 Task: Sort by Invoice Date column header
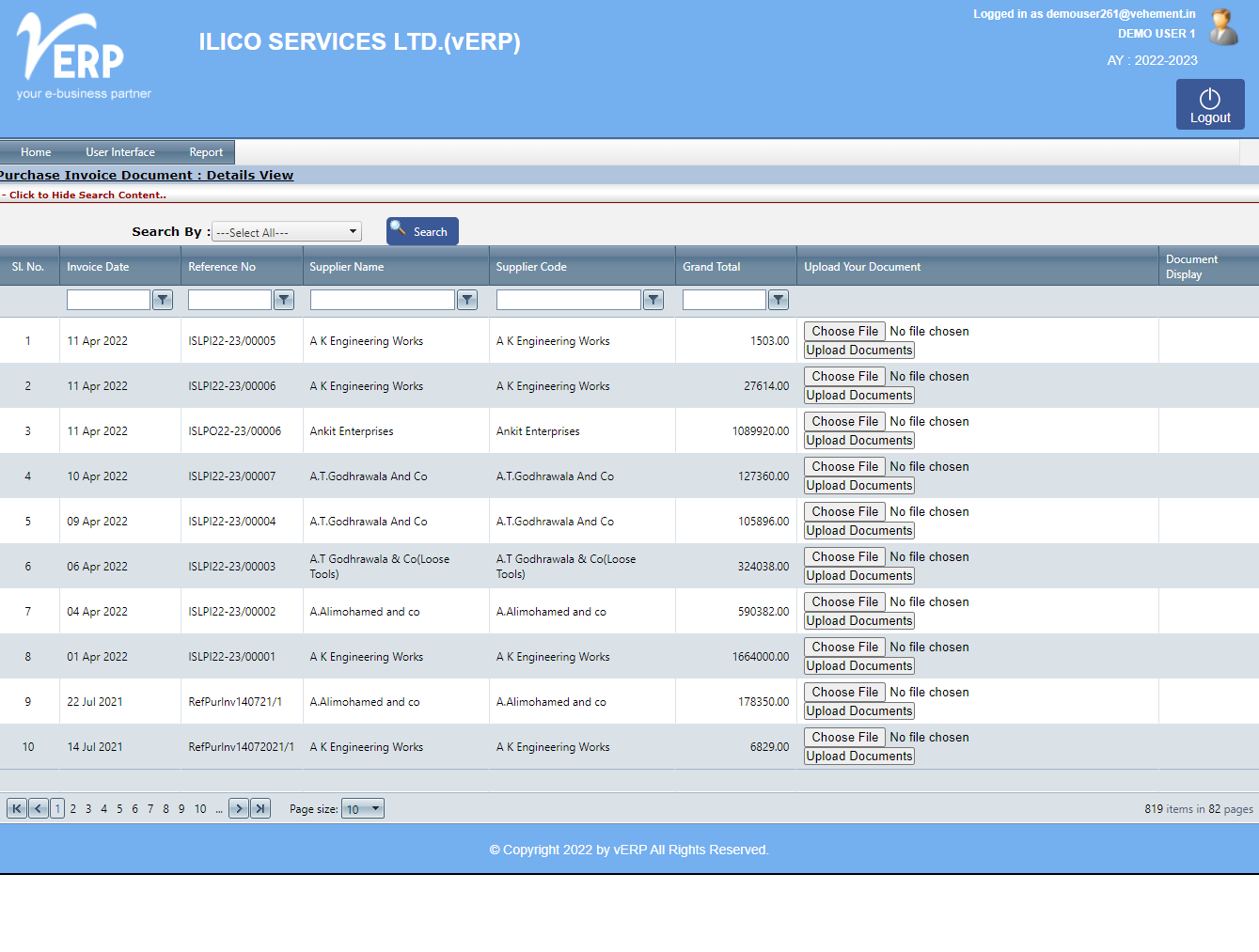tap(98, 267)
